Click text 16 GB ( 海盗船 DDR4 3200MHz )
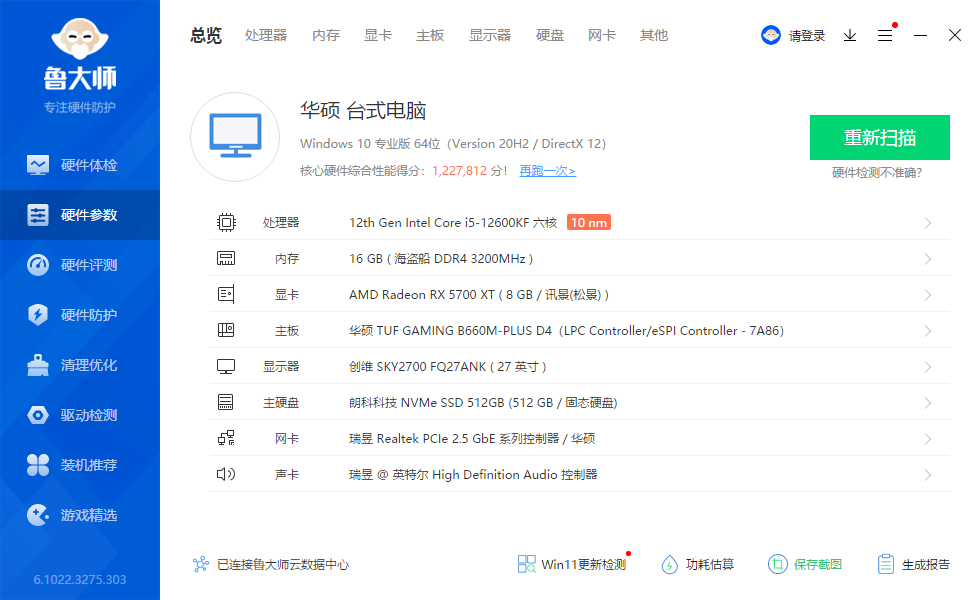Screen dimensions: 980x600 (441, 259)
